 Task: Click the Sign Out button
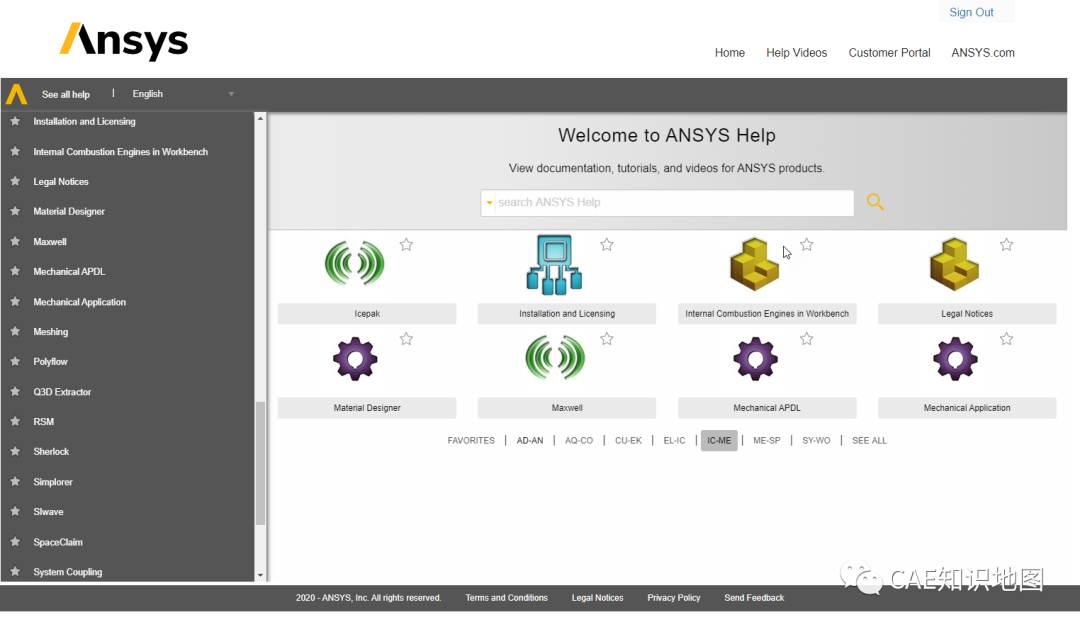[971, 11]
